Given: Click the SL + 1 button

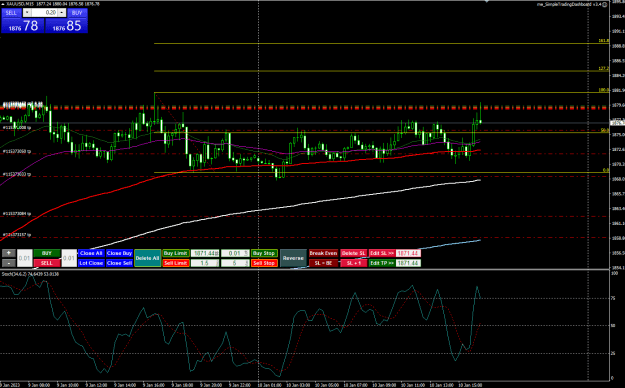Looking at the screenshot, I should click(354, 263).
